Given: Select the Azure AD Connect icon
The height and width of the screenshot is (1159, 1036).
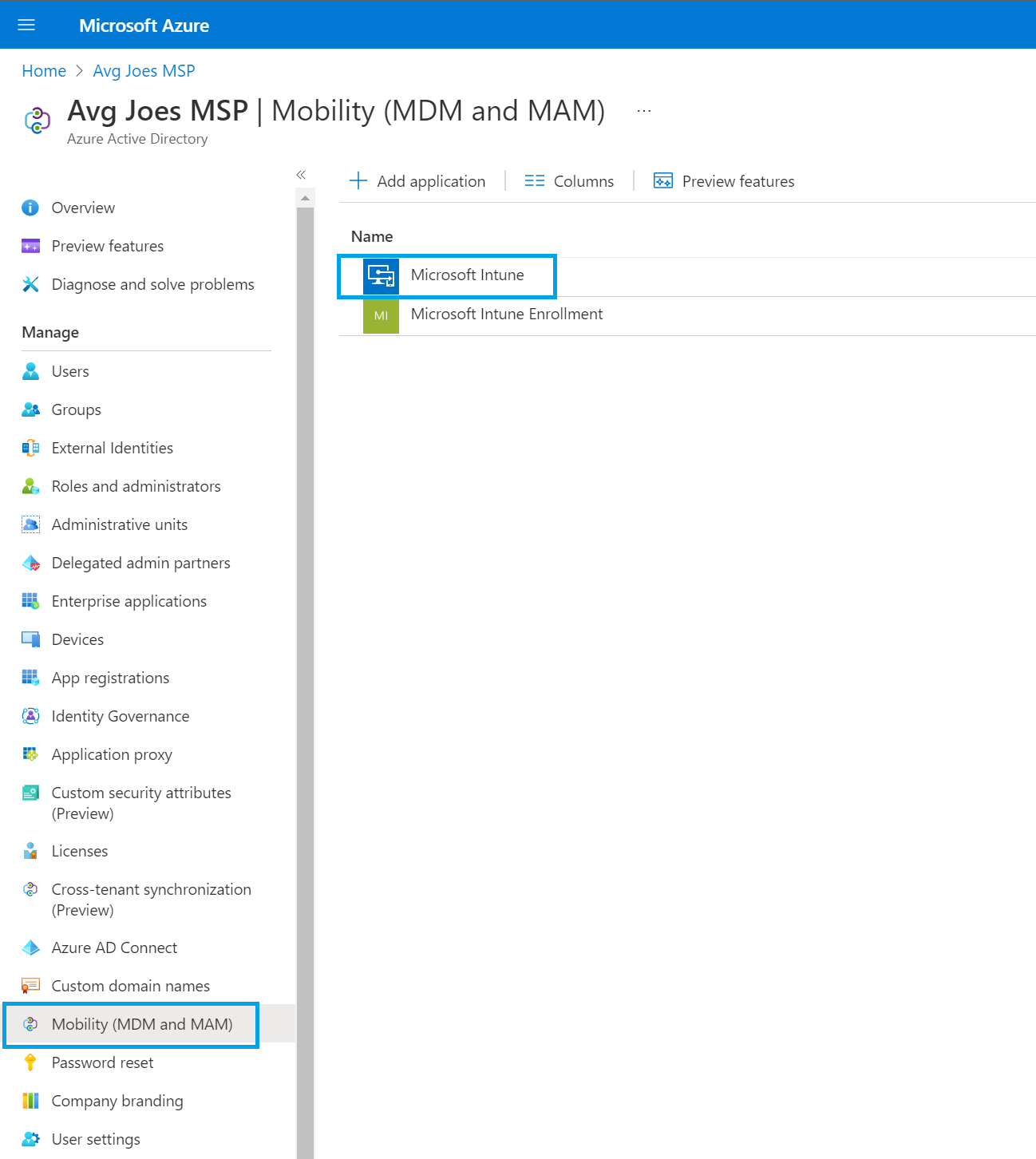Looking at the screenshot, I should (30, 947).
